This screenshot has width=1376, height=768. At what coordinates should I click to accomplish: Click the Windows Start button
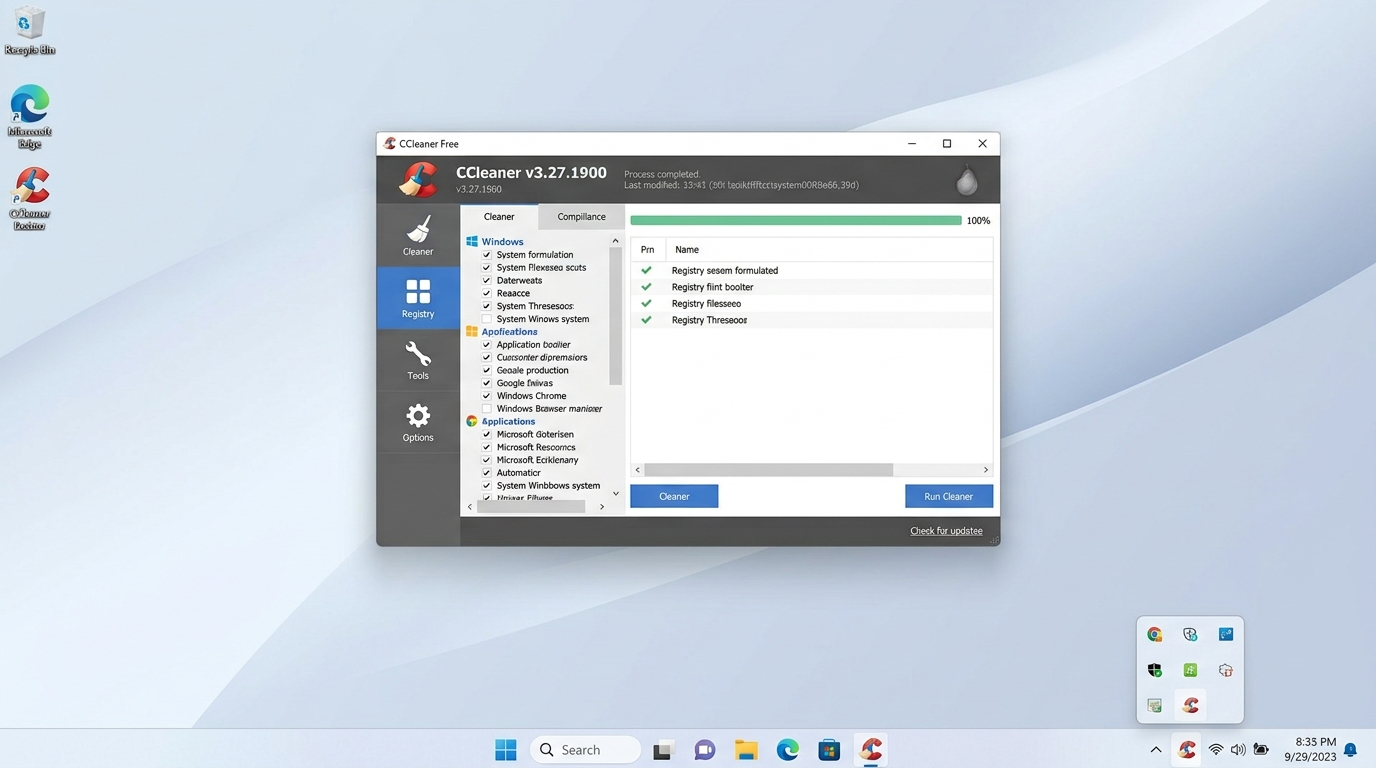point(506,750)
